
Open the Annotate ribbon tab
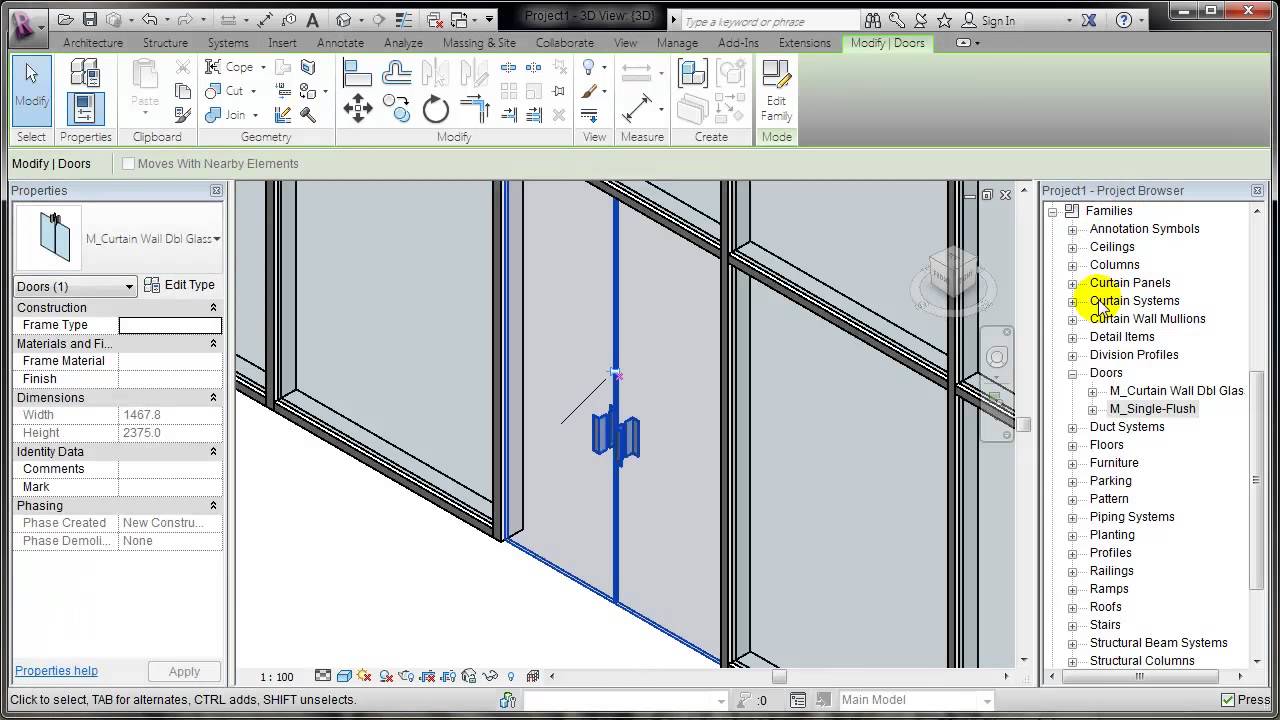[x=340, y=43]
